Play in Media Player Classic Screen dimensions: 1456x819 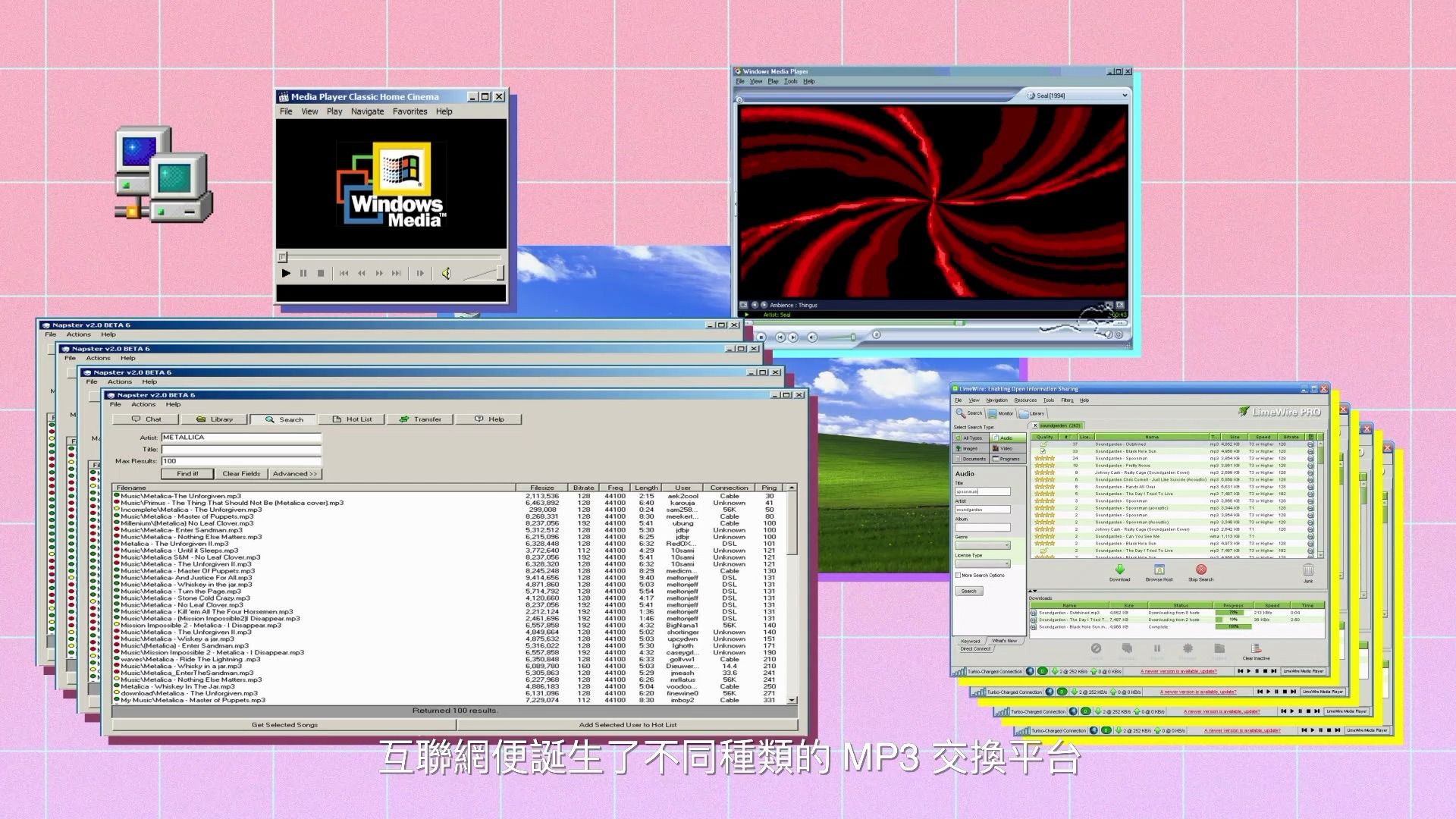[x=286, y=273]
